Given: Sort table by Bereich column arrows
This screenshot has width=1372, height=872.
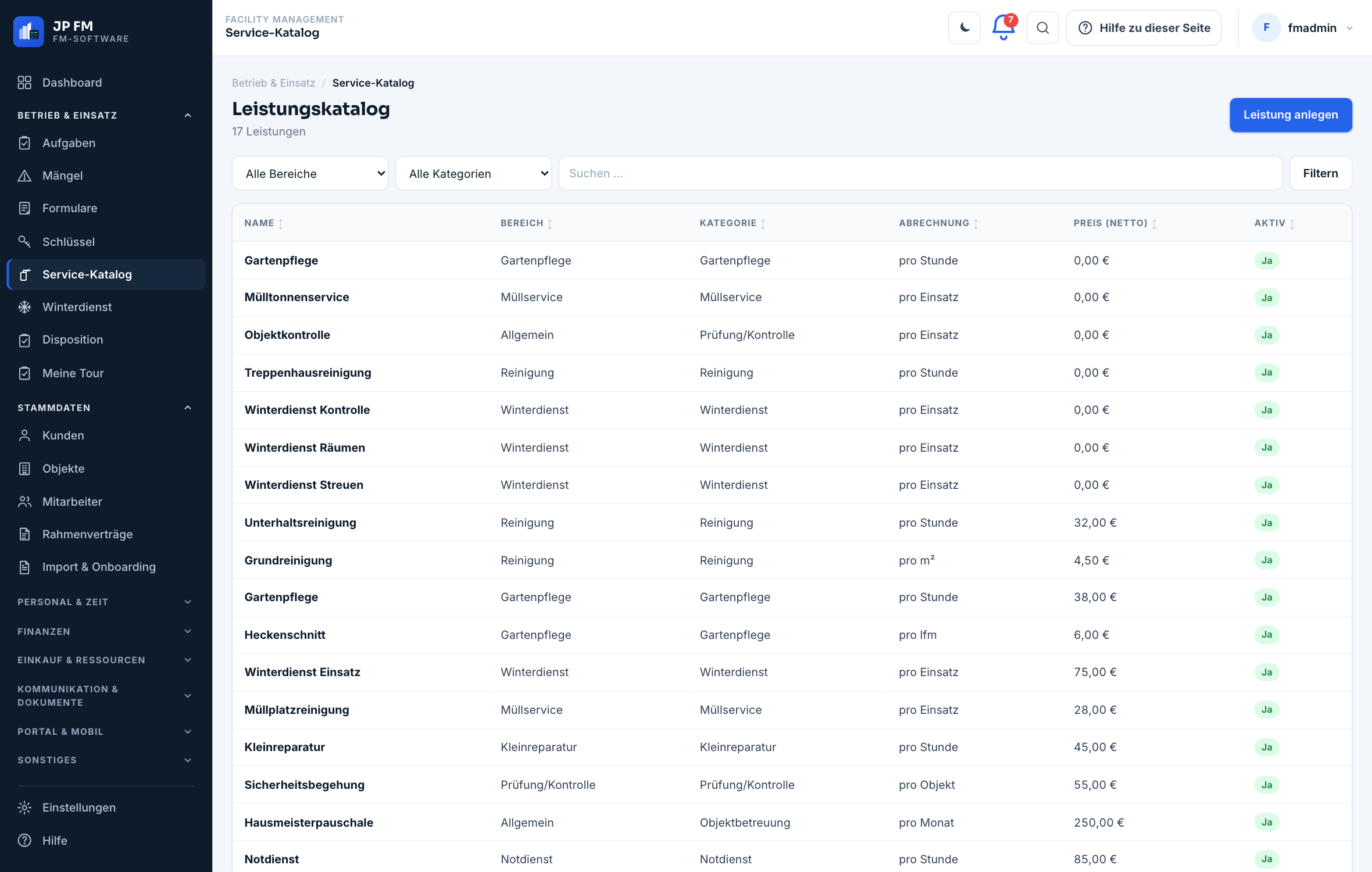Looking at the screenshot, I should pyautogui.click(x=550, y=224).
